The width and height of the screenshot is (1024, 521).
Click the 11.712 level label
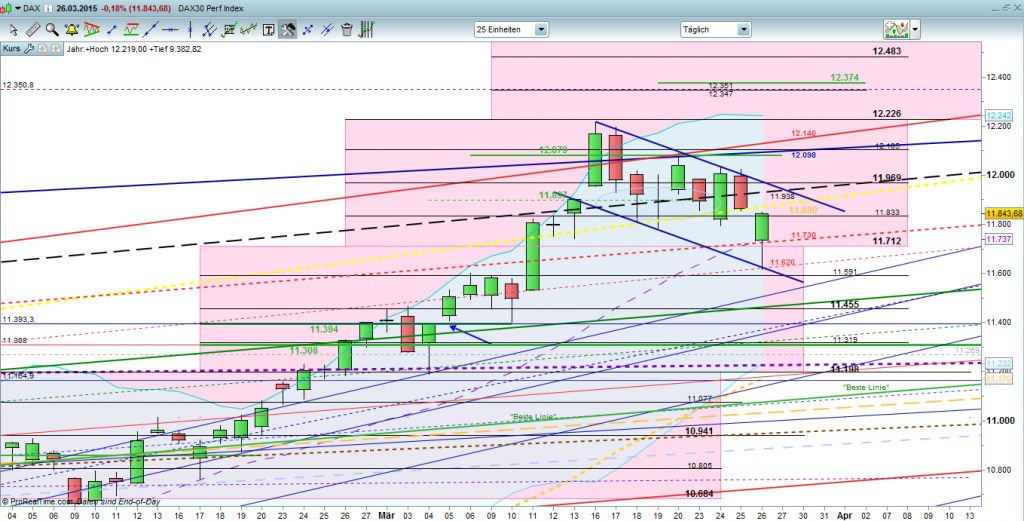pyautogui.click(x=886, y=241)
